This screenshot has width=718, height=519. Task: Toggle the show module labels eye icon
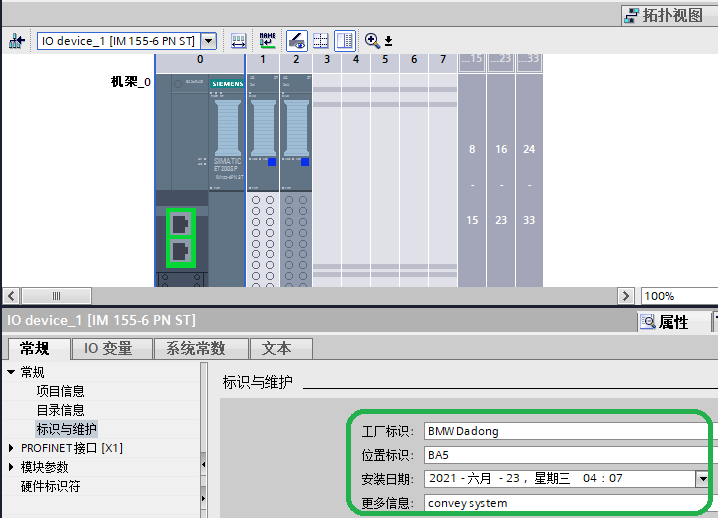[296, 41]
